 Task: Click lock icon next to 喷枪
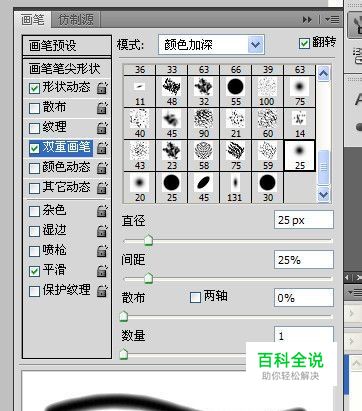(x=102, y=251)
